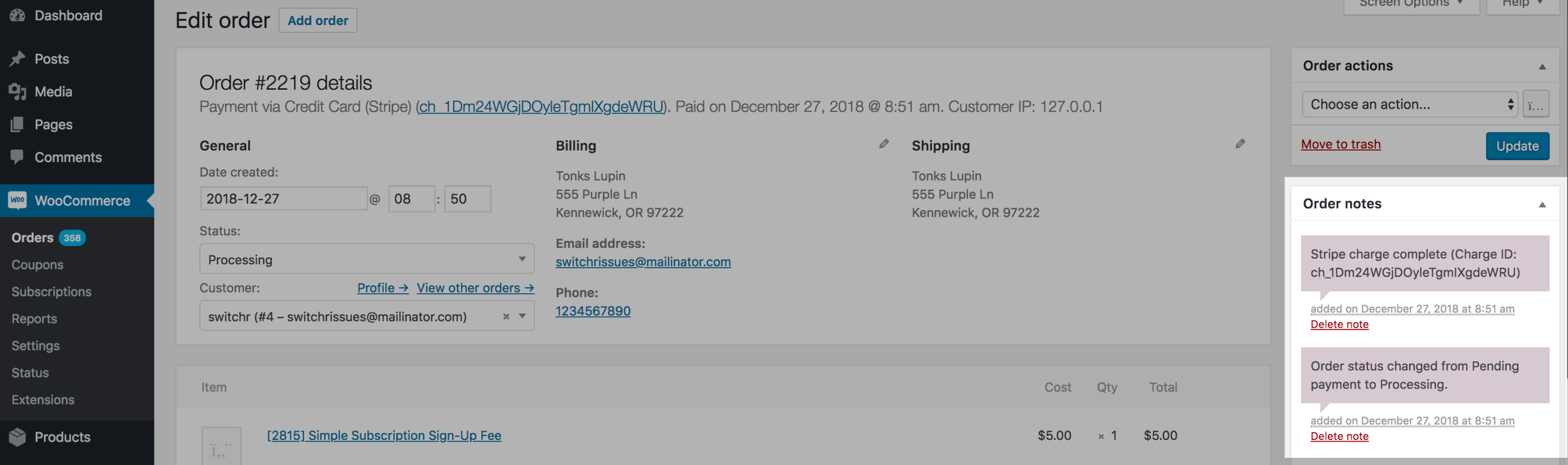Click the 'Move to trash' link
1568x465 pixels.
tap(1340, 144)
